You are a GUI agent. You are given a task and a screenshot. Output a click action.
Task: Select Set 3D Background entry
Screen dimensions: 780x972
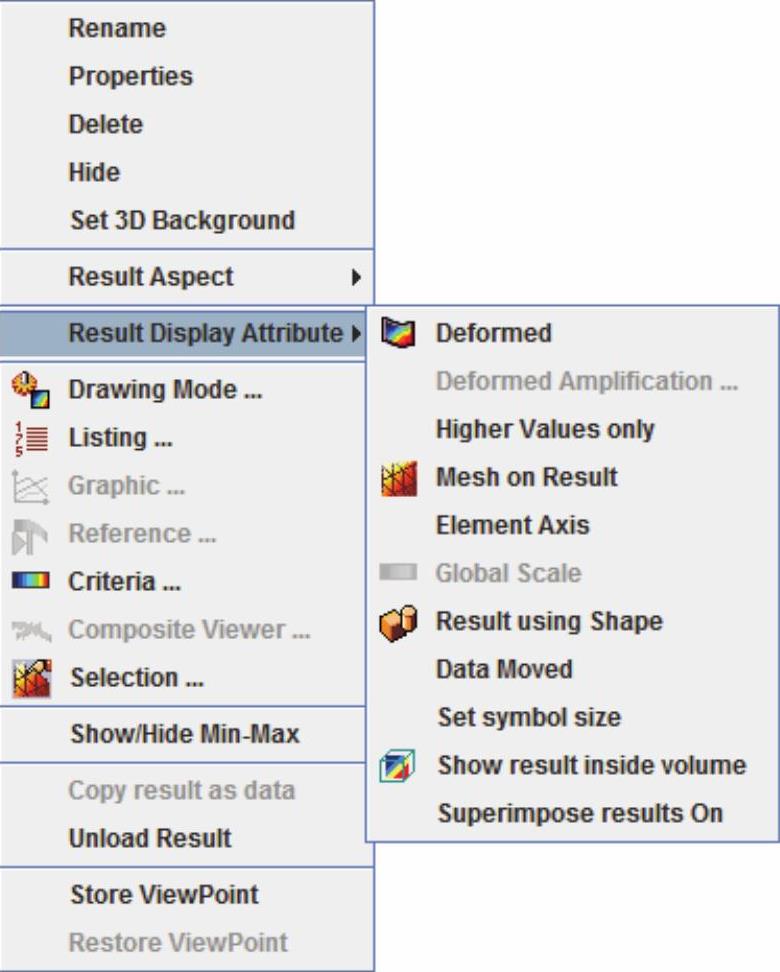click(x=182, y=220)
